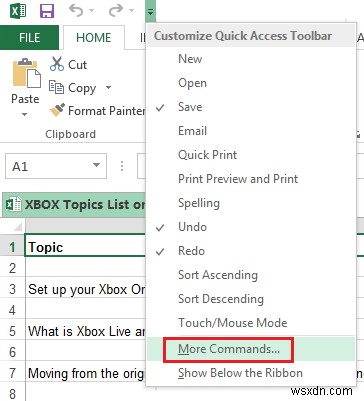The height and width of the screenshot is (401, 364).
Task: Click the Excel application icon
Action: pyautogui.click(x=18, y=11)
